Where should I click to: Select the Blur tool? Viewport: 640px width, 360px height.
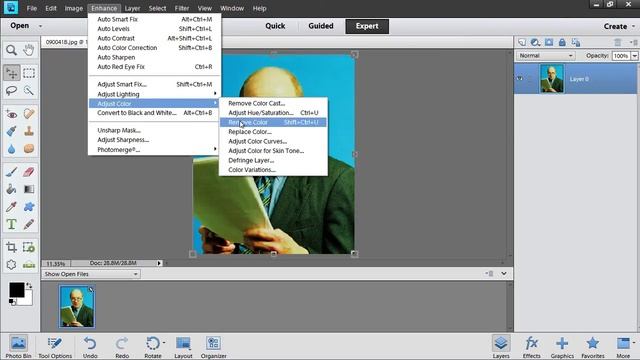click(x=11, y=149)
